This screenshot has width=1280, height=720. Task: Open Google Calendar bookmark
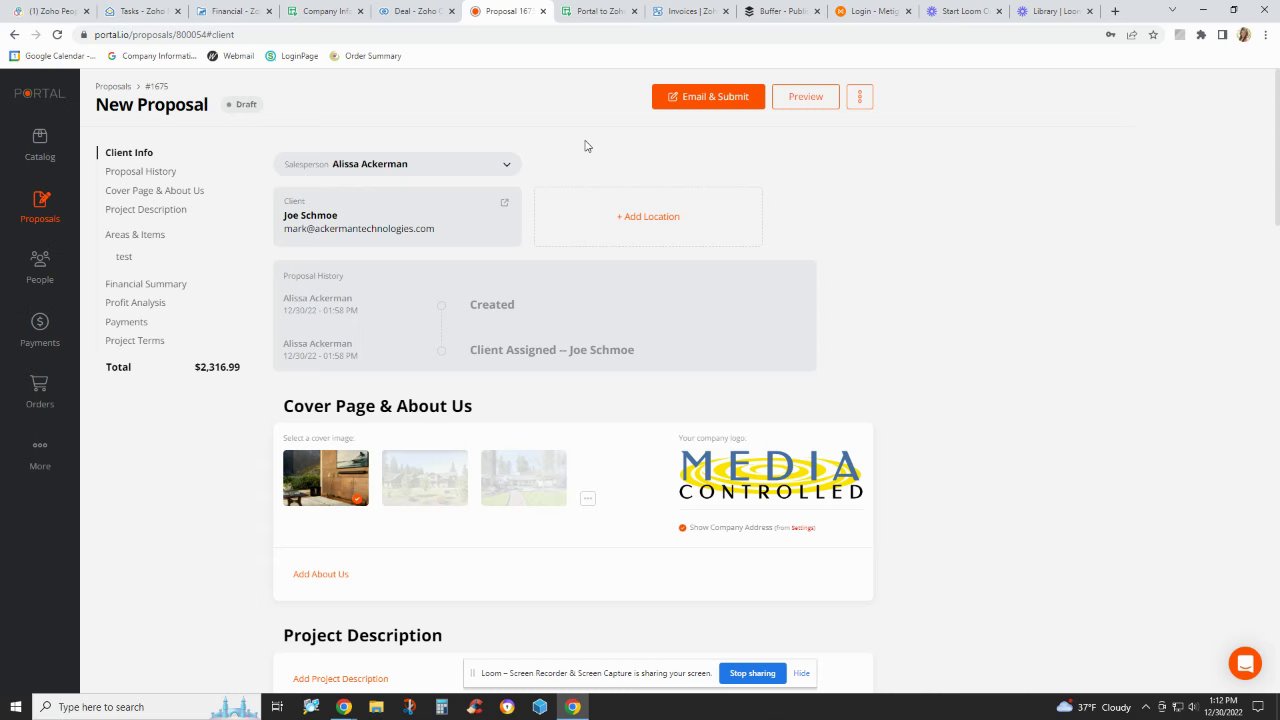pyautogui.click(x=52, y=56)
